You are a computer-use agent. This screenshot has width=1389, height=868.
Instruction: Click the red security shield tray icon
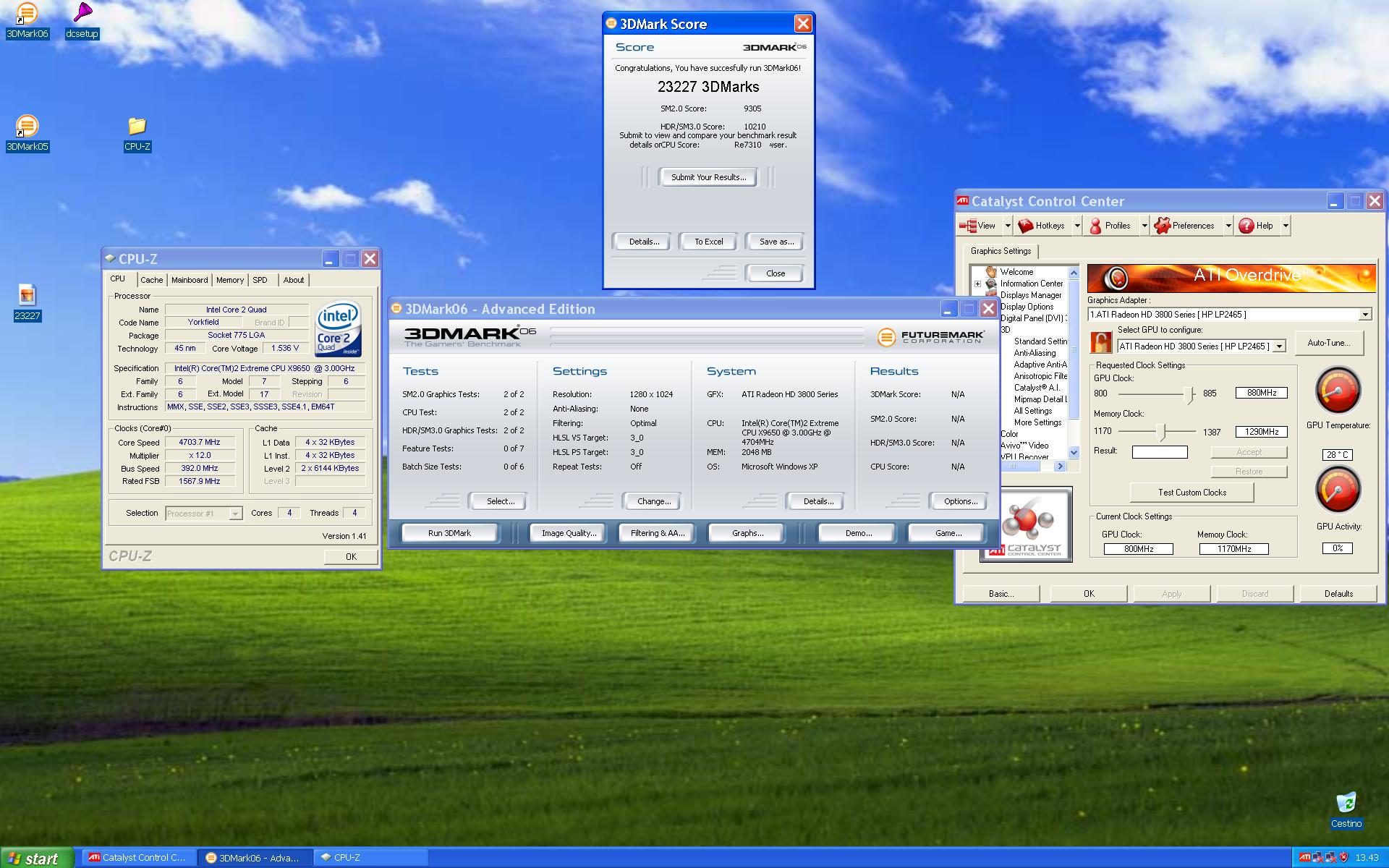(x=1344, y=857)
